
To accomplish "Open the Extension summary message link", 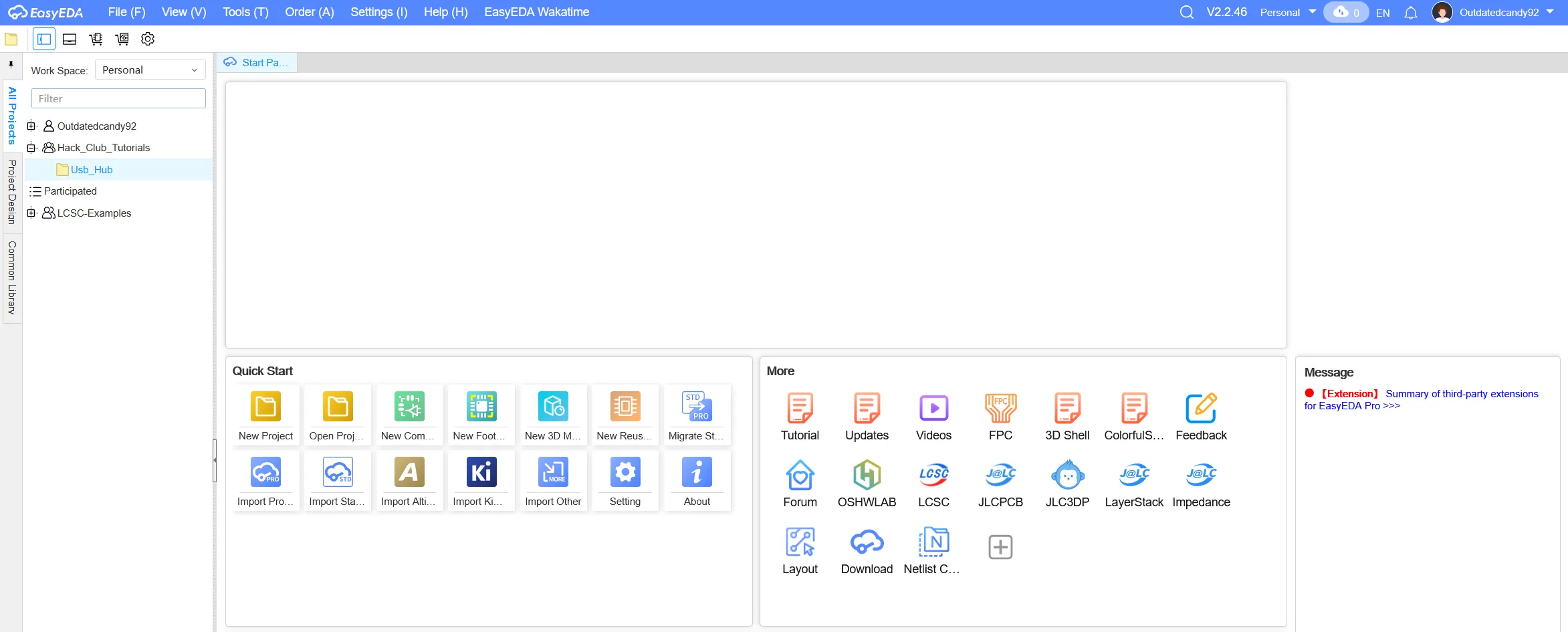I will [1421, 399].
